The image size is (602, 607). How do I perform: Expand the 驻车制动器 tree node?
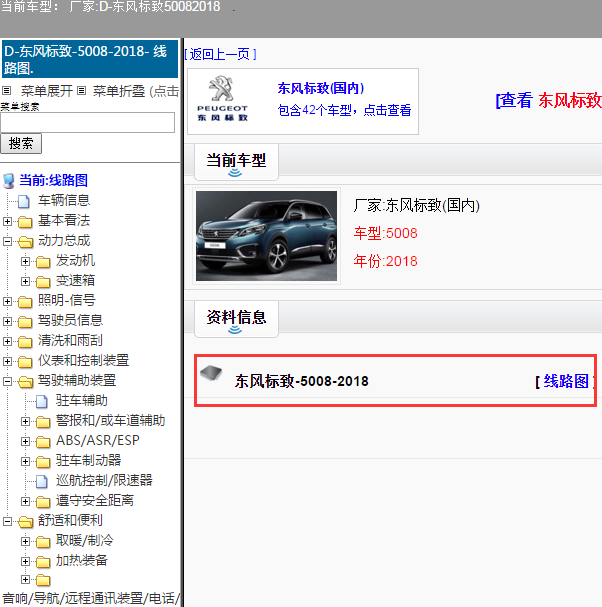tap(25, 461)
